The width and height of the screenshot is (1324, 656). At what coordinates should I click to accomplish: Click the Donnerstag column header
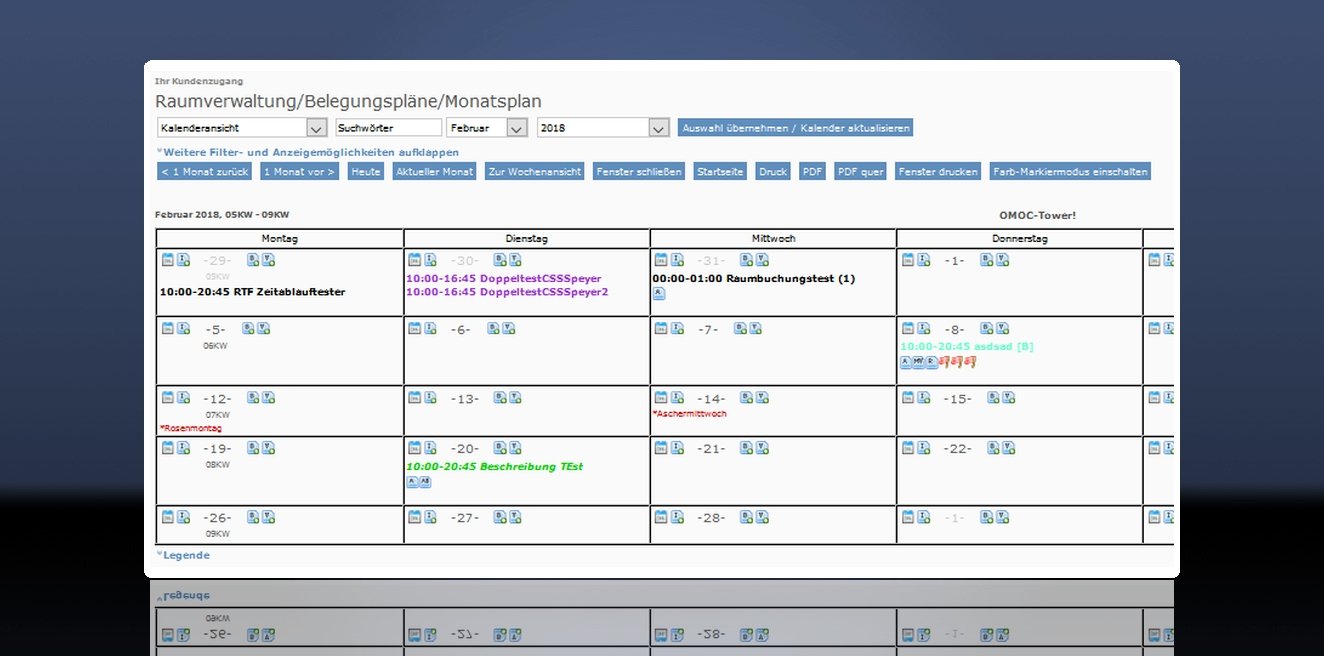(x=1020, y=239)
